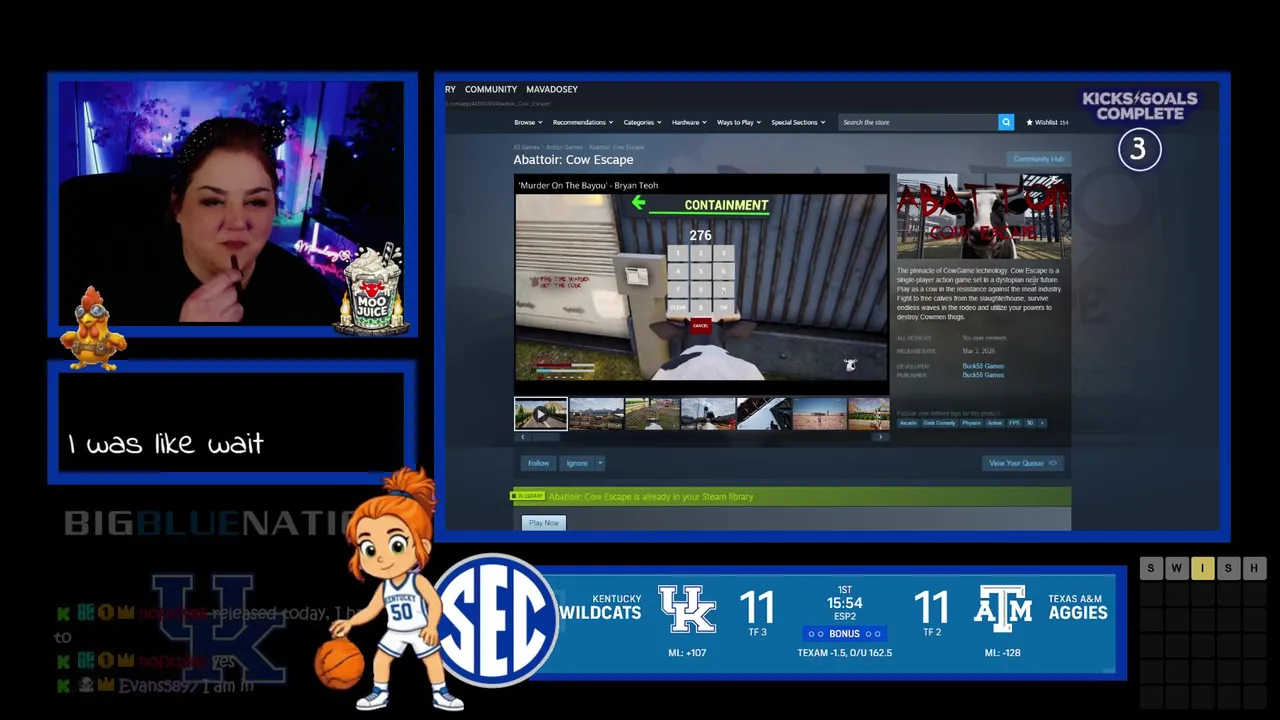Select the fourth screenshot thumbnail
Image resolution: width=1280 pixels, height=720 pixels.
tap(708, 414)
